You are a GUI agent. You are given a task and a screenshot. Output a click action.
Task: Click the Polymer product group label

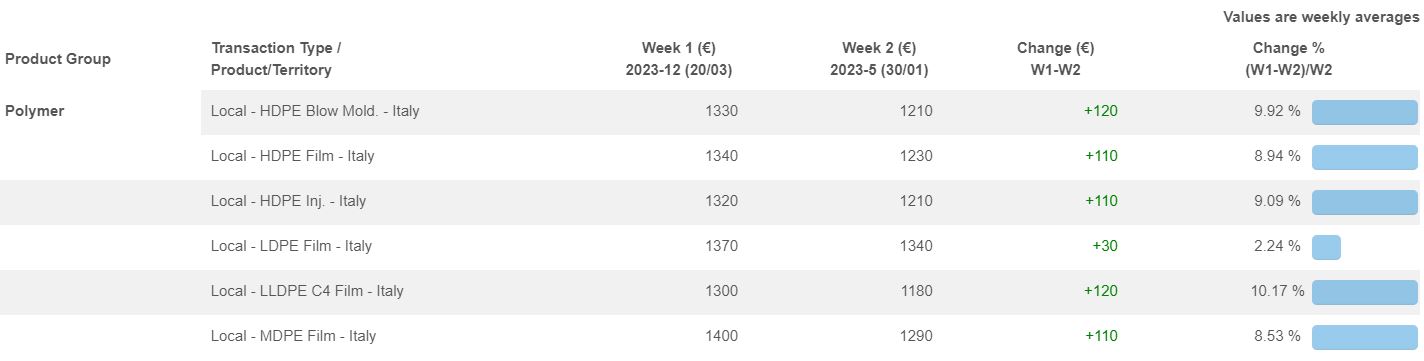click(35, 111)
